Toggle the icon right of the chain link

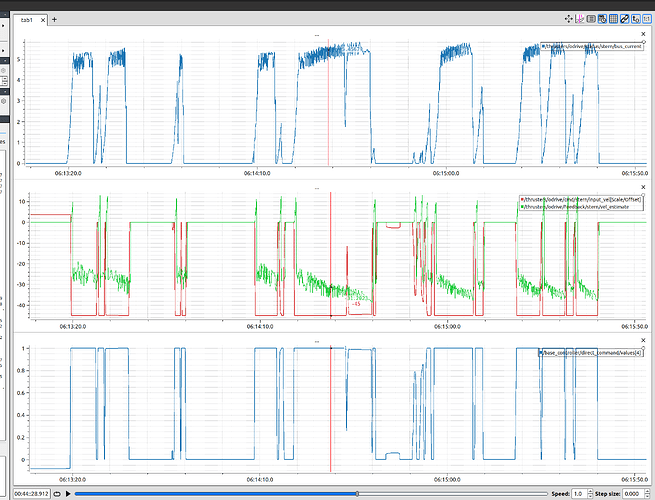tap(636, 19)
